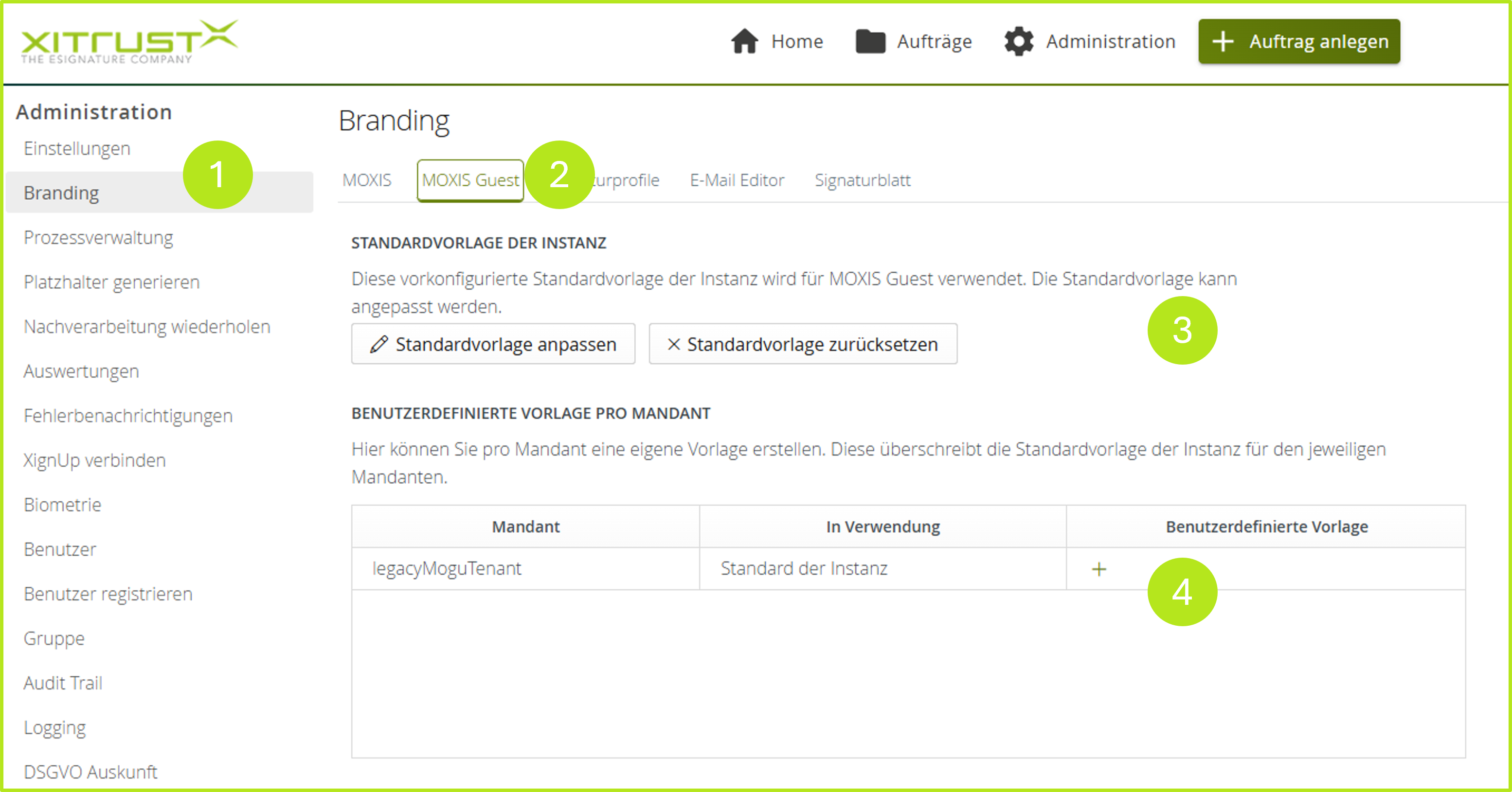Click the Administration gear icon
1512x792 pixels.
[1020, 40]
